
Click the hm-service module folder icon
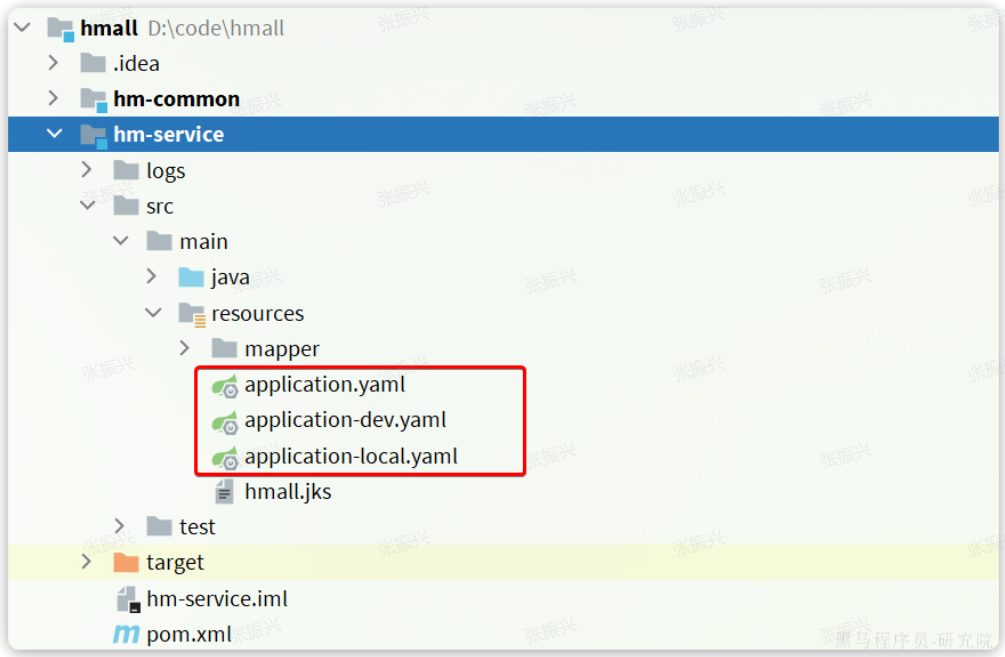click(x=94, y=136)
